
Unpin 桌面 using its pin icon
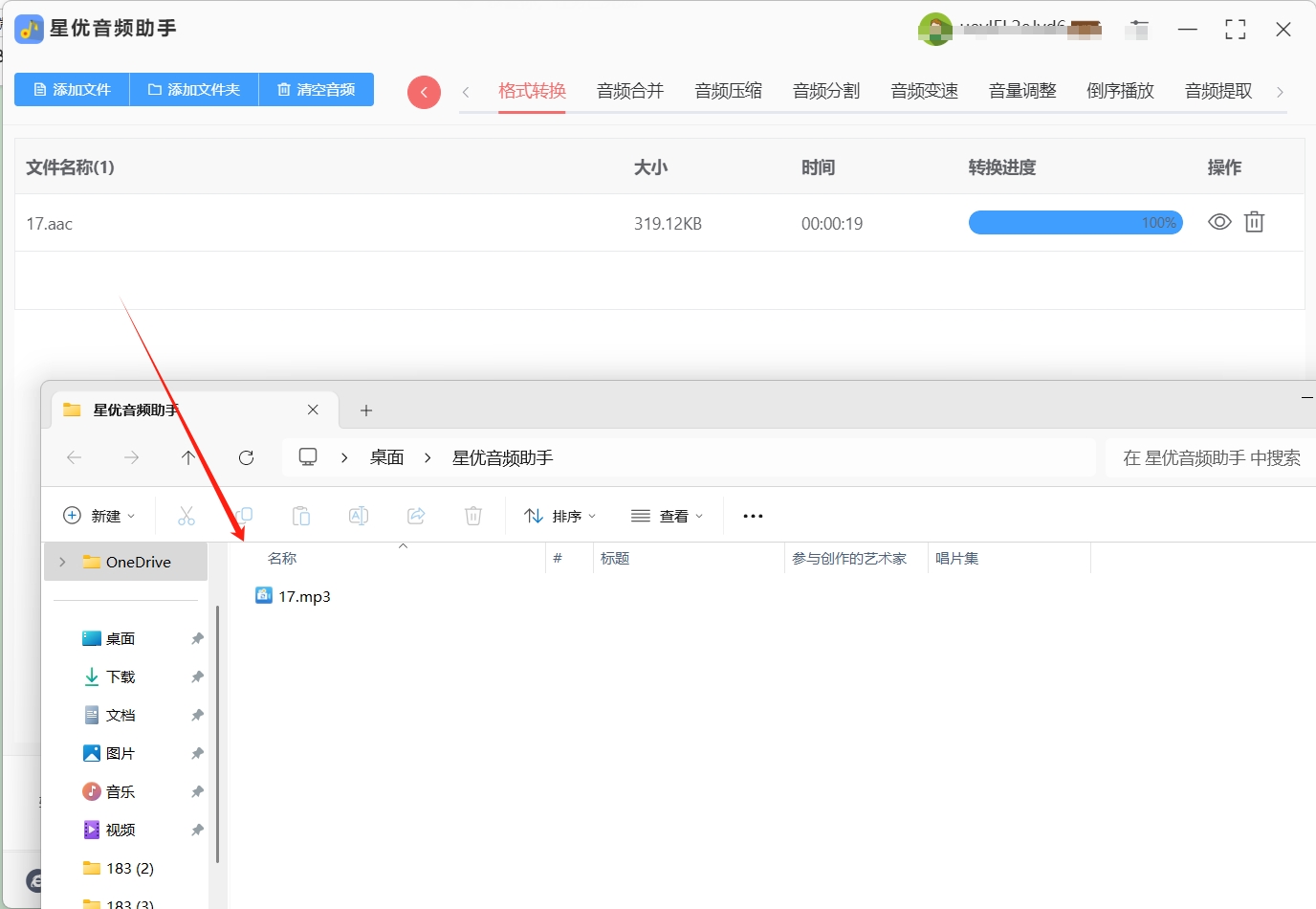pyautogui.click(x=197, y=638)
